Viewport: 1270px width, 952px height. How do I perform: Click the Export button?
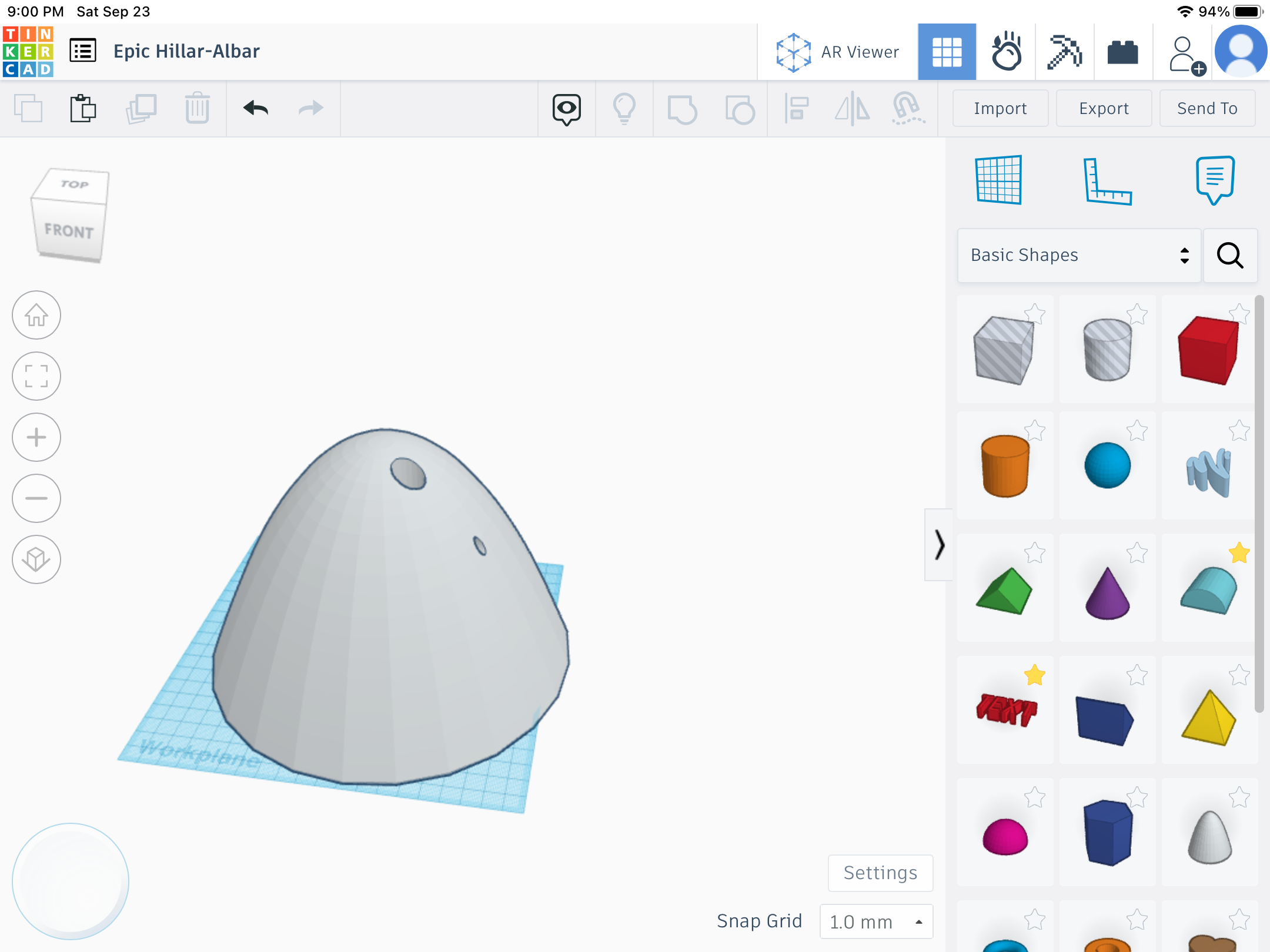click(1103, 108)
